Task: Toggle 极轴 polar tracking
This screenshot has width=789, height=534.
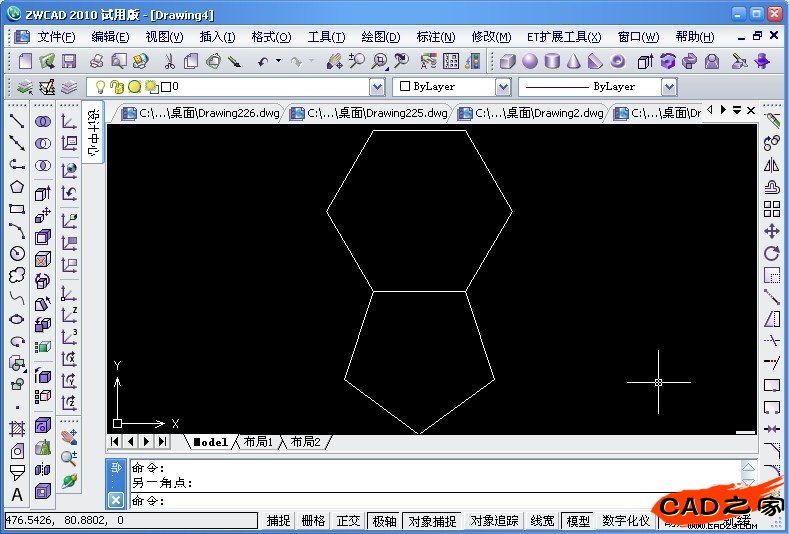Action: coord(384,520)
